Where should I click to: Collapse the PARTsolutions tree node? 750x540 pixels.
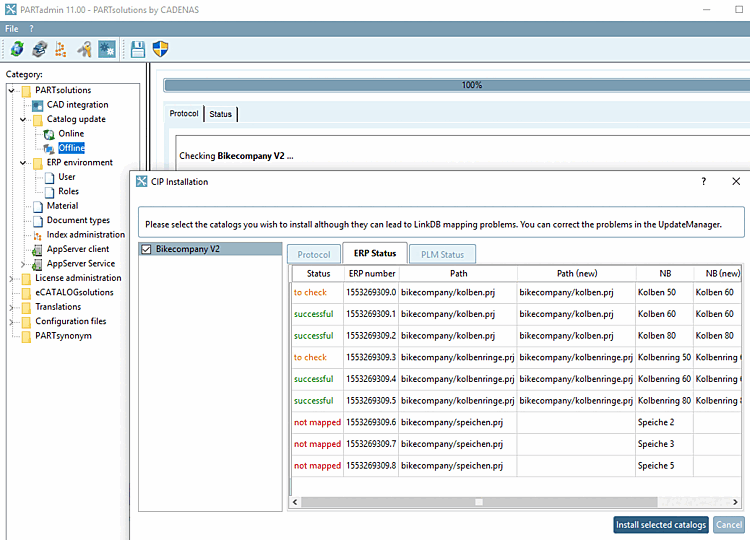[11, 90]
